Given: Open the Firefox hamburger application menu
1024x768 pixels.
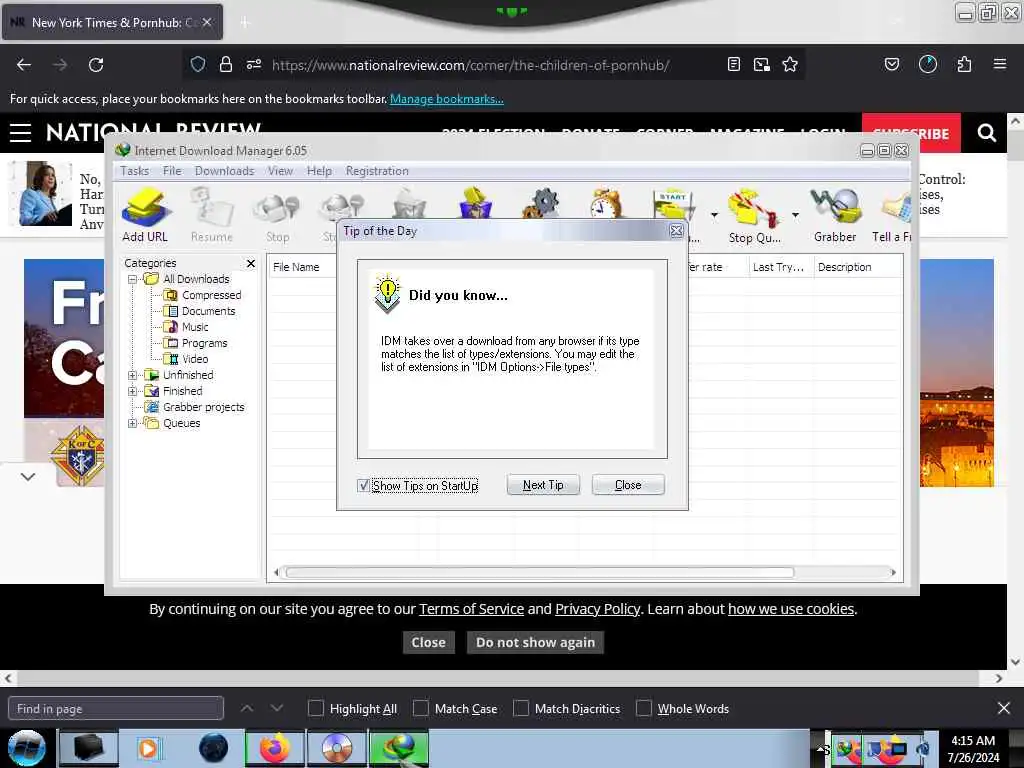Looking at the screenshot, I should point(1000,64).
